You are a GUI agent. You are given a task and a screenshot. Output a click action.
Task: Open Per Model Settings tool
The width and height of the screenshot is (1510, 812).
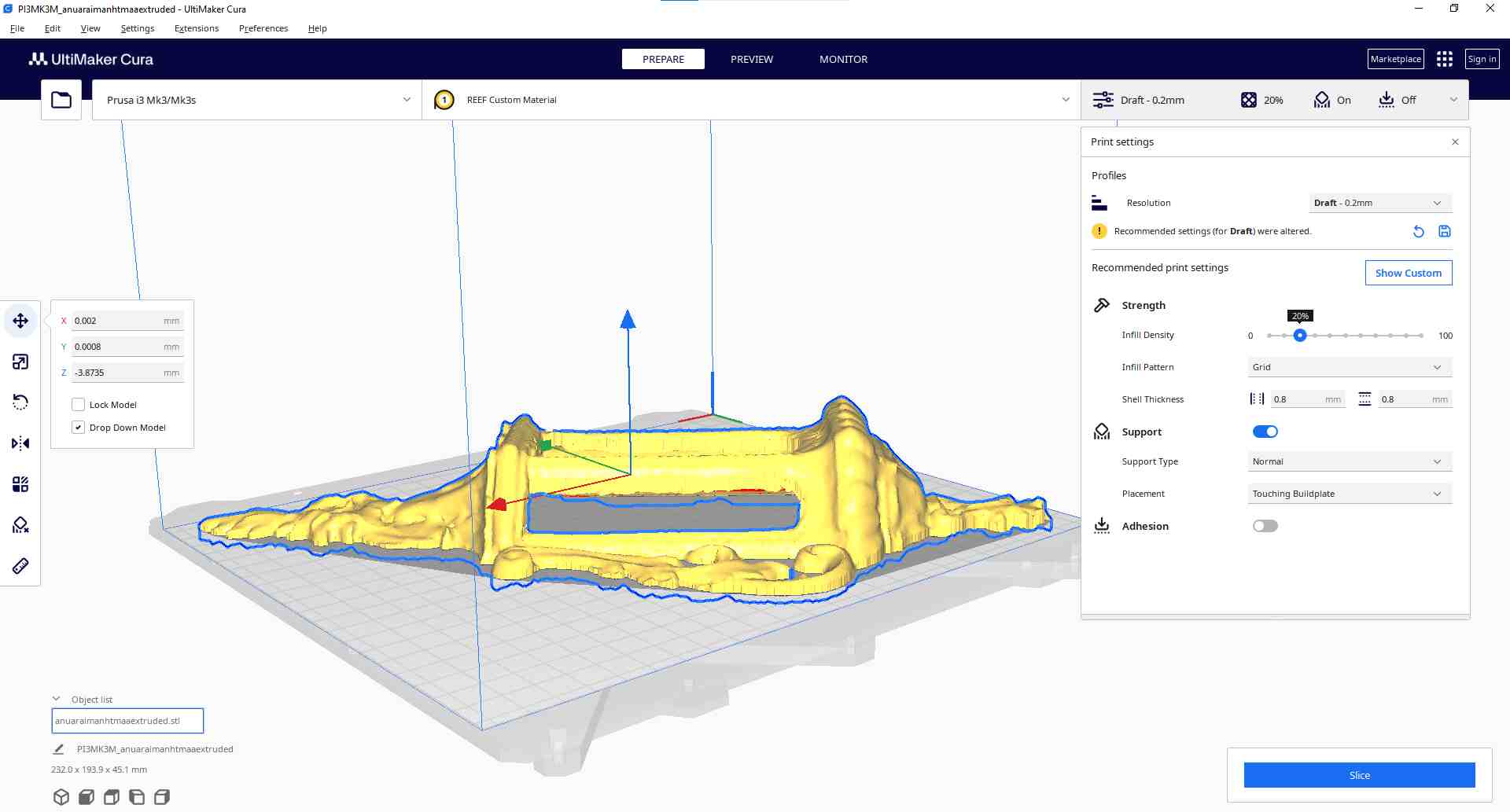[20, 484]
